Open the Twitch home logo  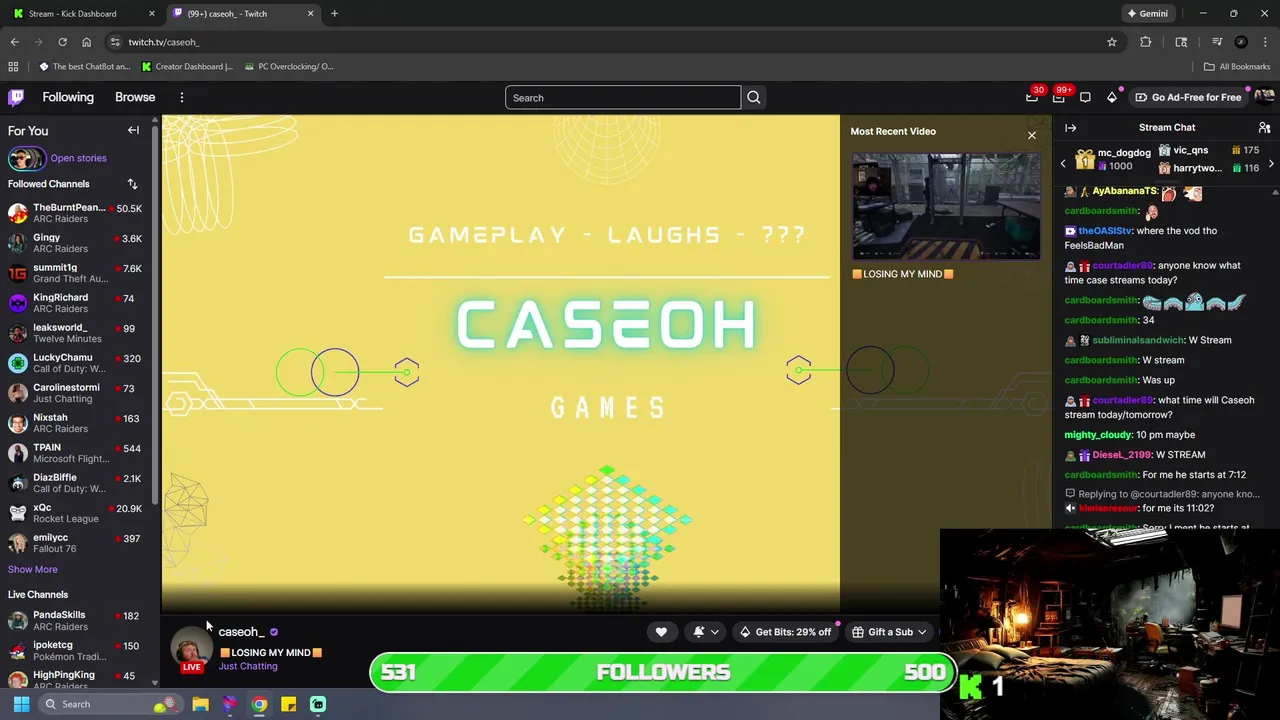(x=16, y=97)
